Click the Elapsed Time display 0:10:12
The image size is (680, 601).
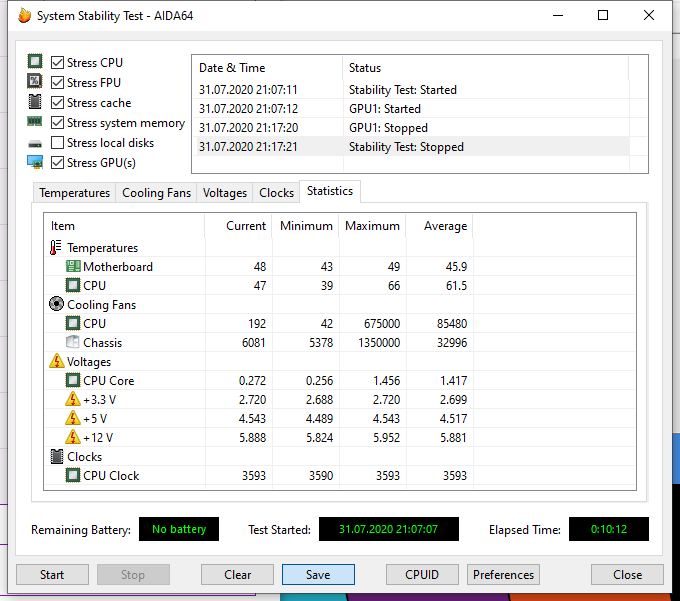point(609,529)
